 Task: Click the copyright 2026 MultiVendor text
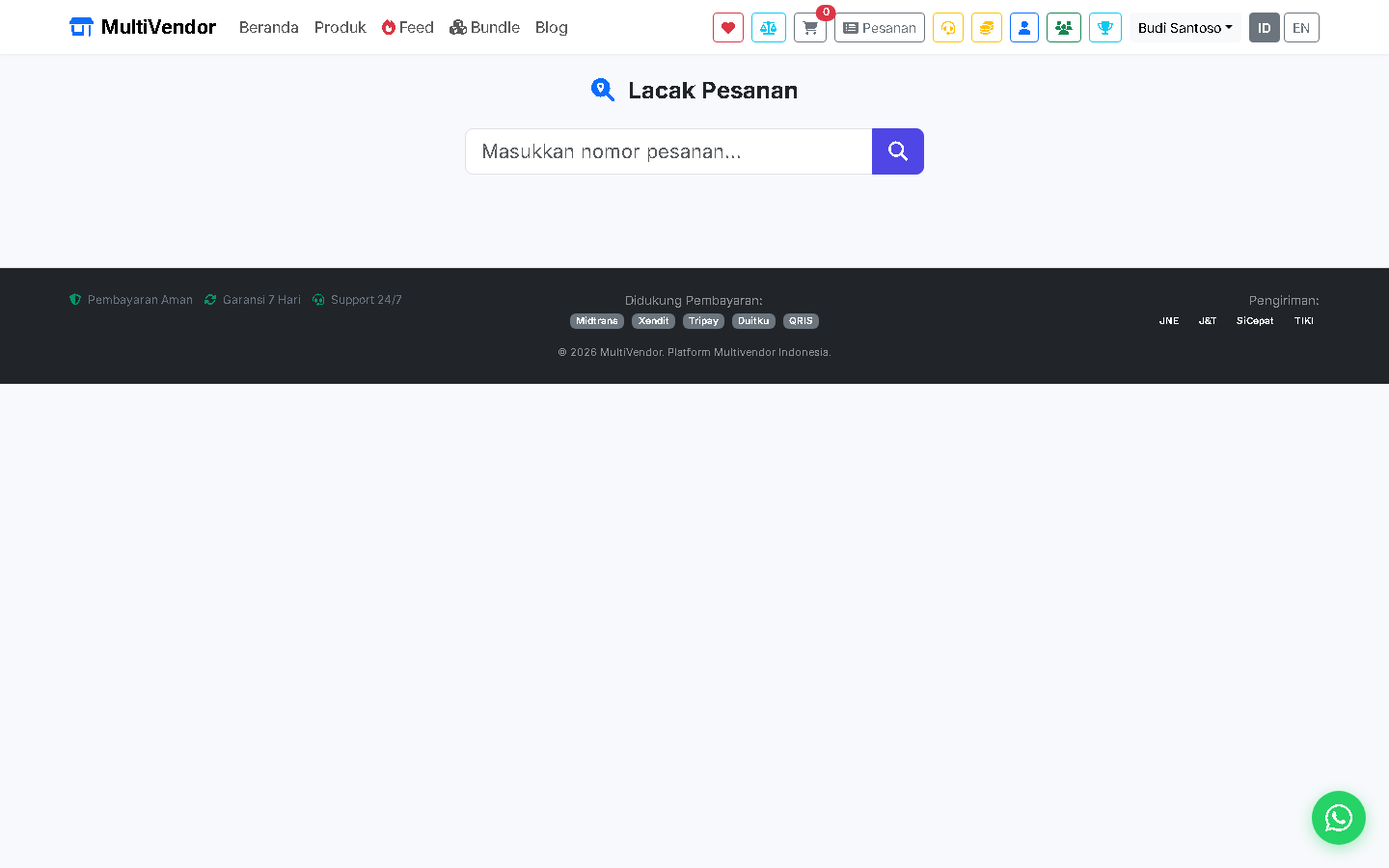tap(694, 352)
